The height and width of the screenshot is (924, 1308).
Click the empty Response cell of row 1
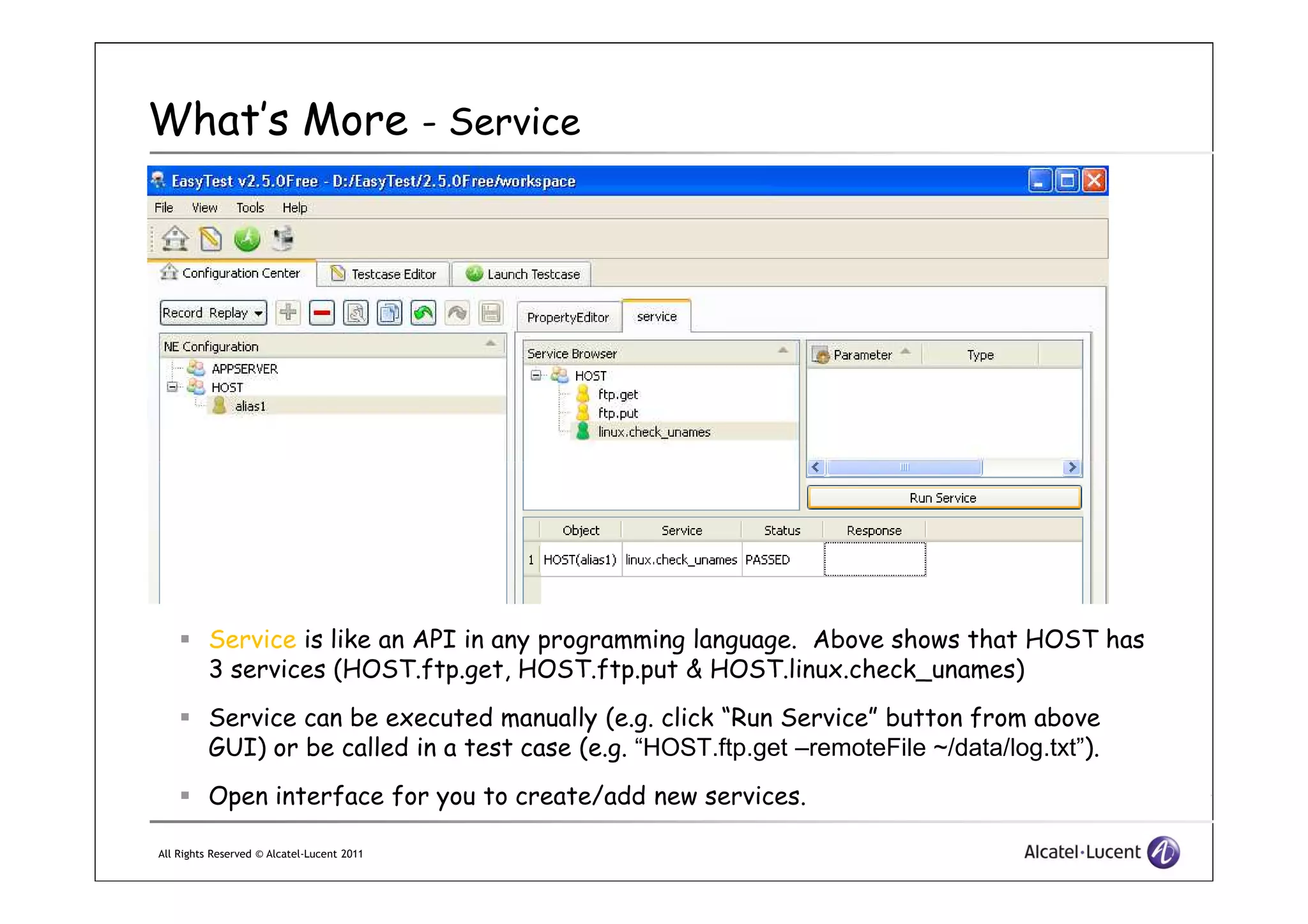[875, 559]
